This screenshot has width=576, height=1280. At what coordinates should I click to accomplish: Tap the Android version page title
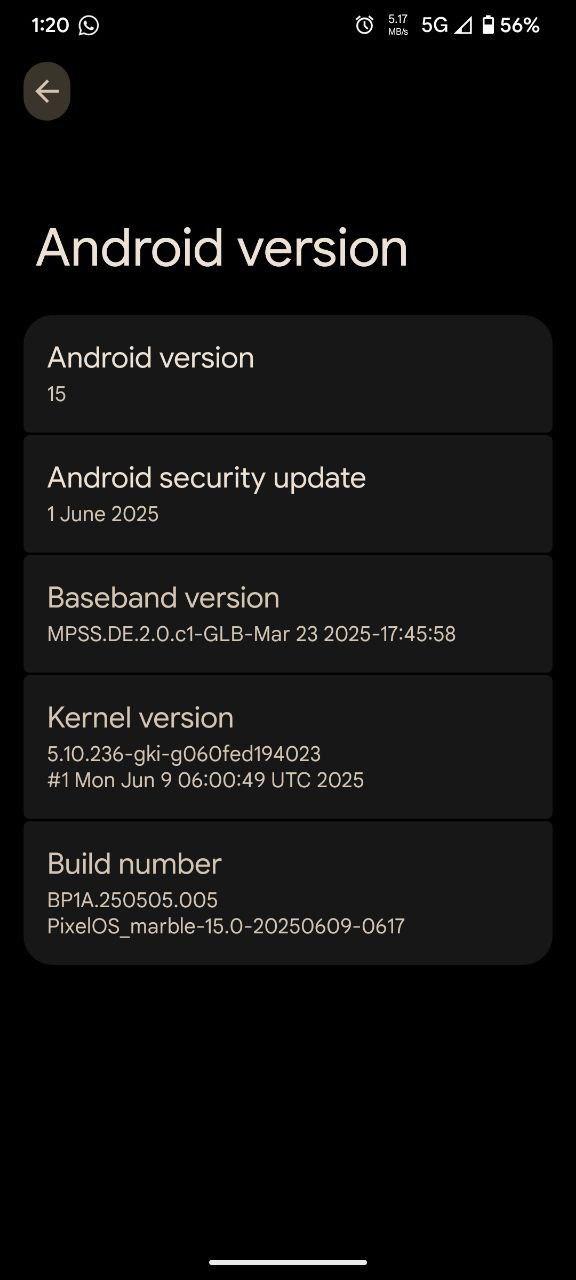pyautogui.click(x=222, y=248)
